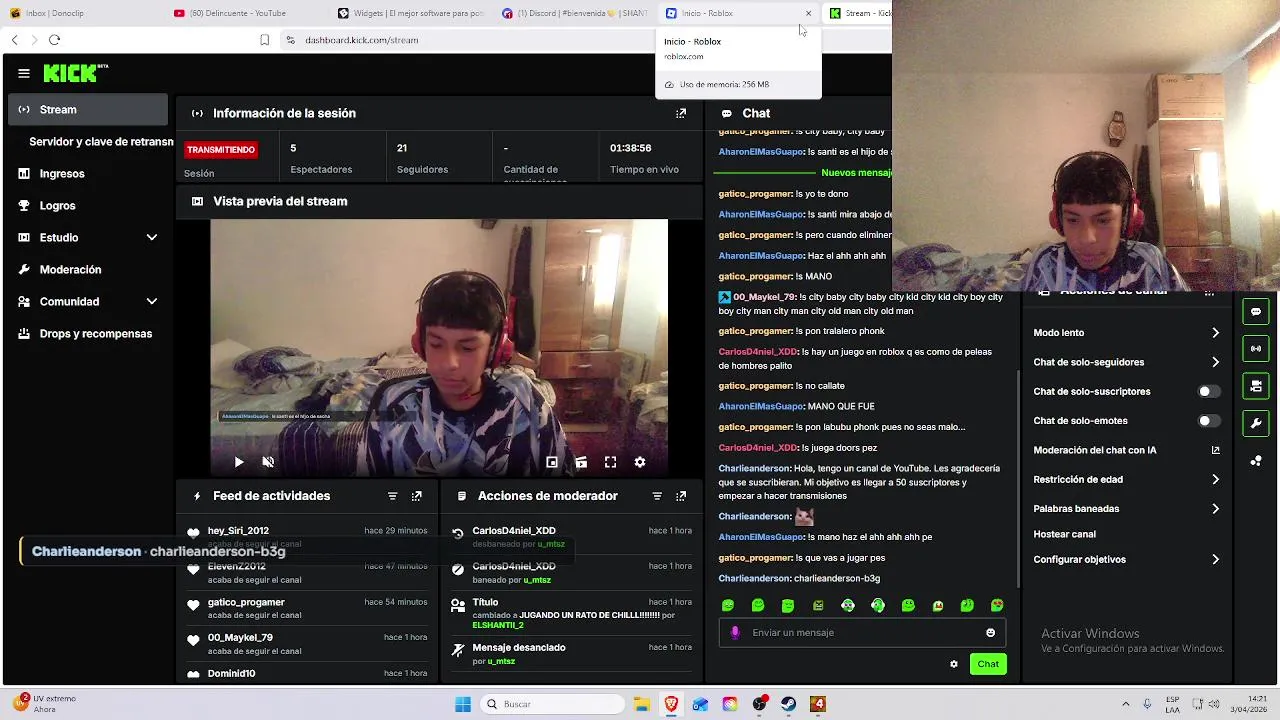Switch preview to theater mode

coord(581,462)
